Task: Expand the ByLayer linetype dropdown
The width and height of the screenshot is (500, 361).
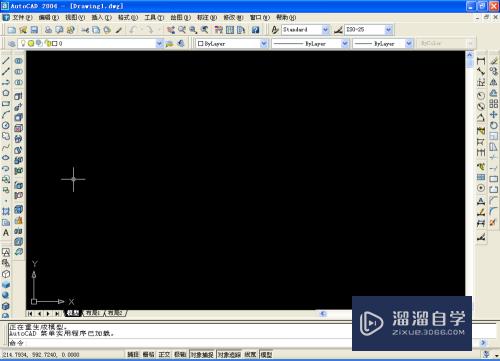Action: (x=345, y=44)
